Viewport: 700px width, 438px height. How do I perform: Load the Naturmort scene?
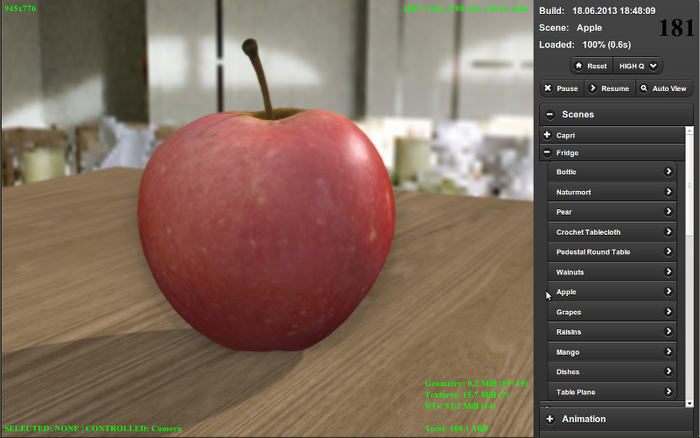coord(612,192)
